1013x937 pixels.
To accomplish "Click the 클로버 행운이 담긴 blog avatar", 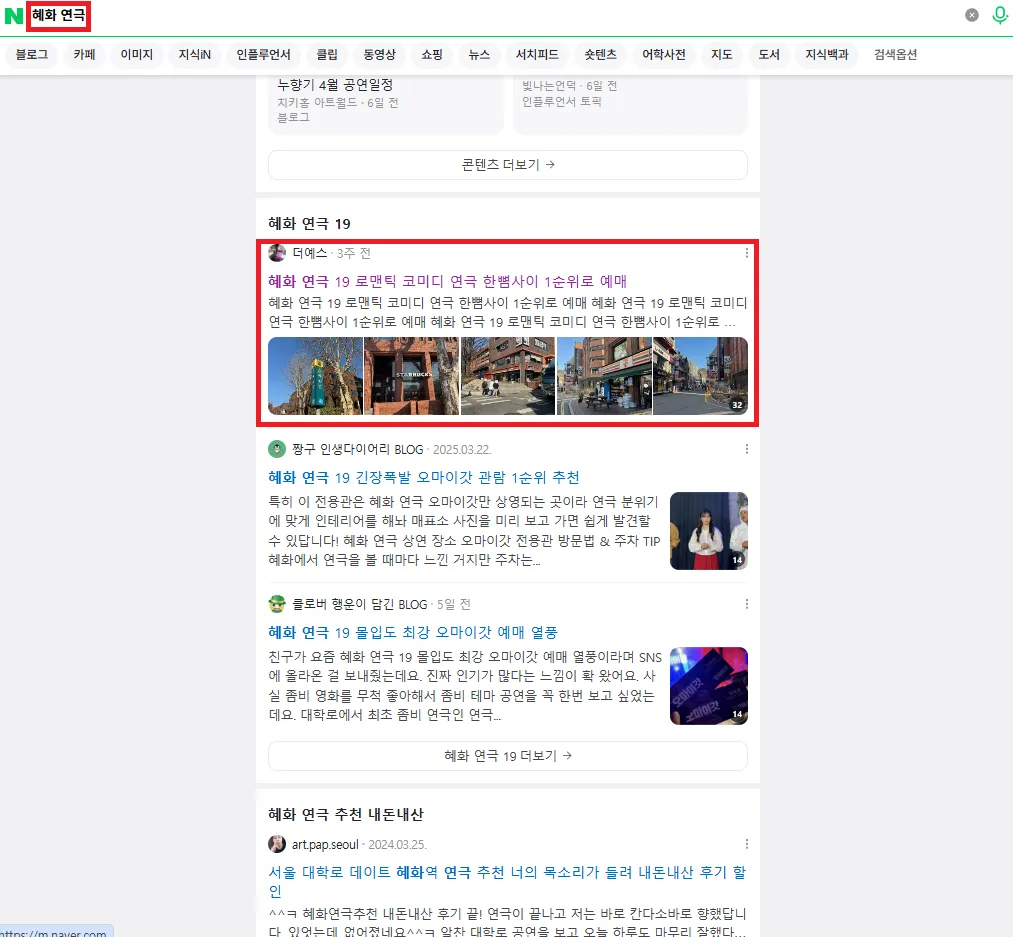I will pos(277,604).
